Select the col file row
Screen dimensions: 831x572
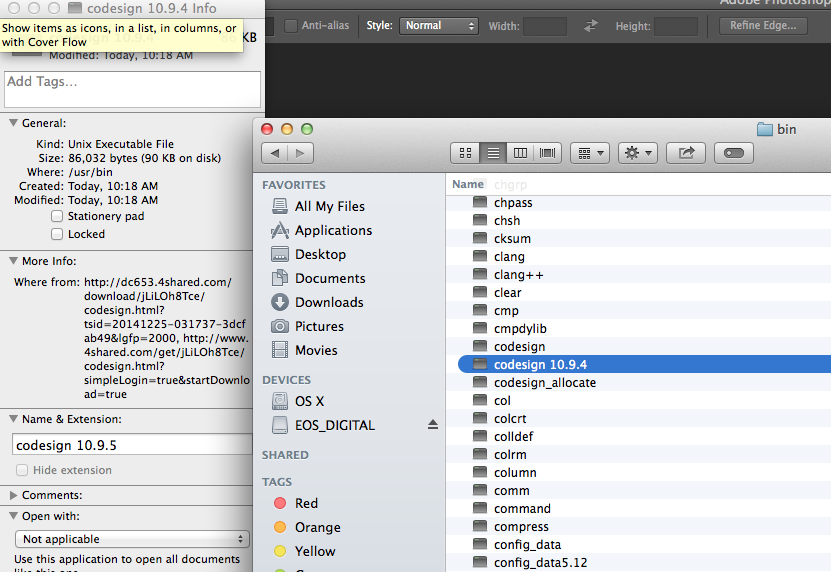638,401
